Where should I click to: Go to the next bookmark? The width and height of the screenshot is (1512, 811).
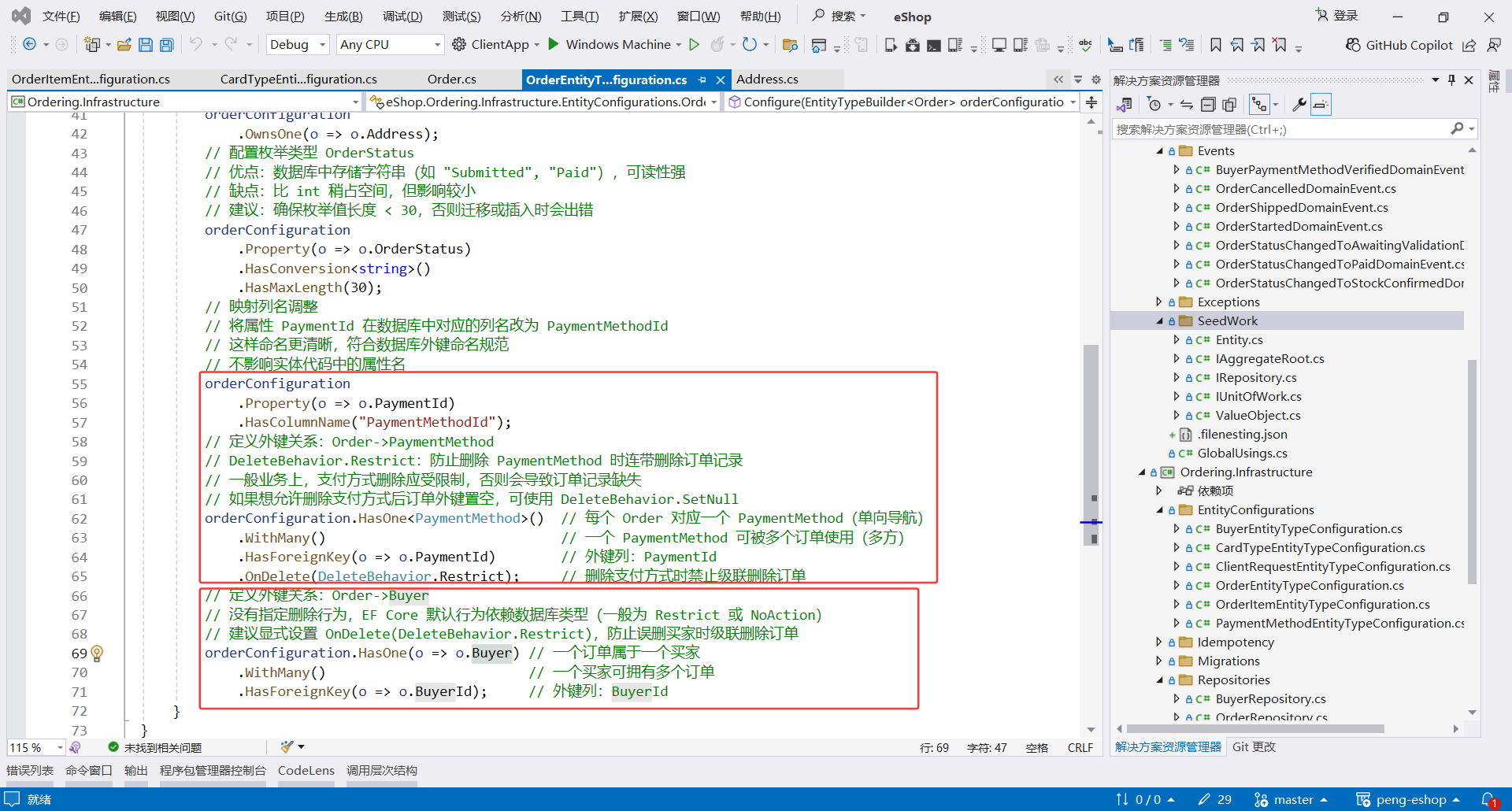[1258, 45]
